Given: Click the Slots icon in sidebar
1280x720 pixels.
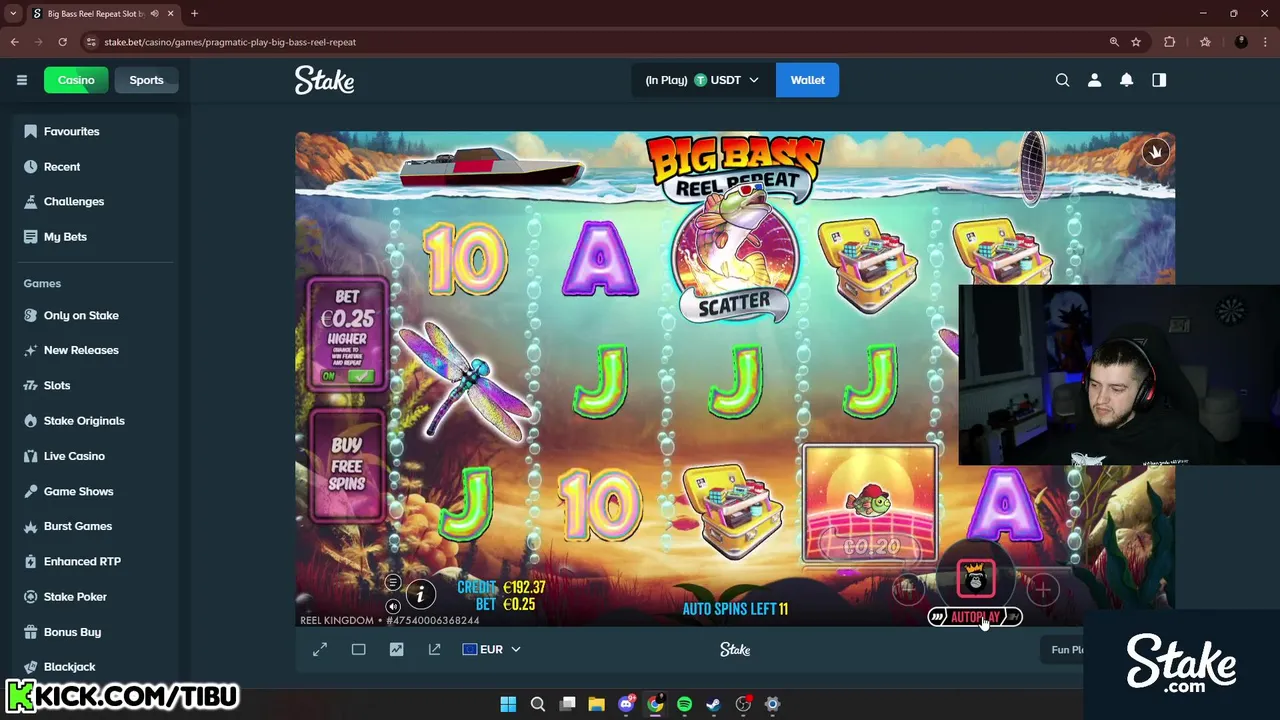Looking at the screenshot, I should 30,385.
